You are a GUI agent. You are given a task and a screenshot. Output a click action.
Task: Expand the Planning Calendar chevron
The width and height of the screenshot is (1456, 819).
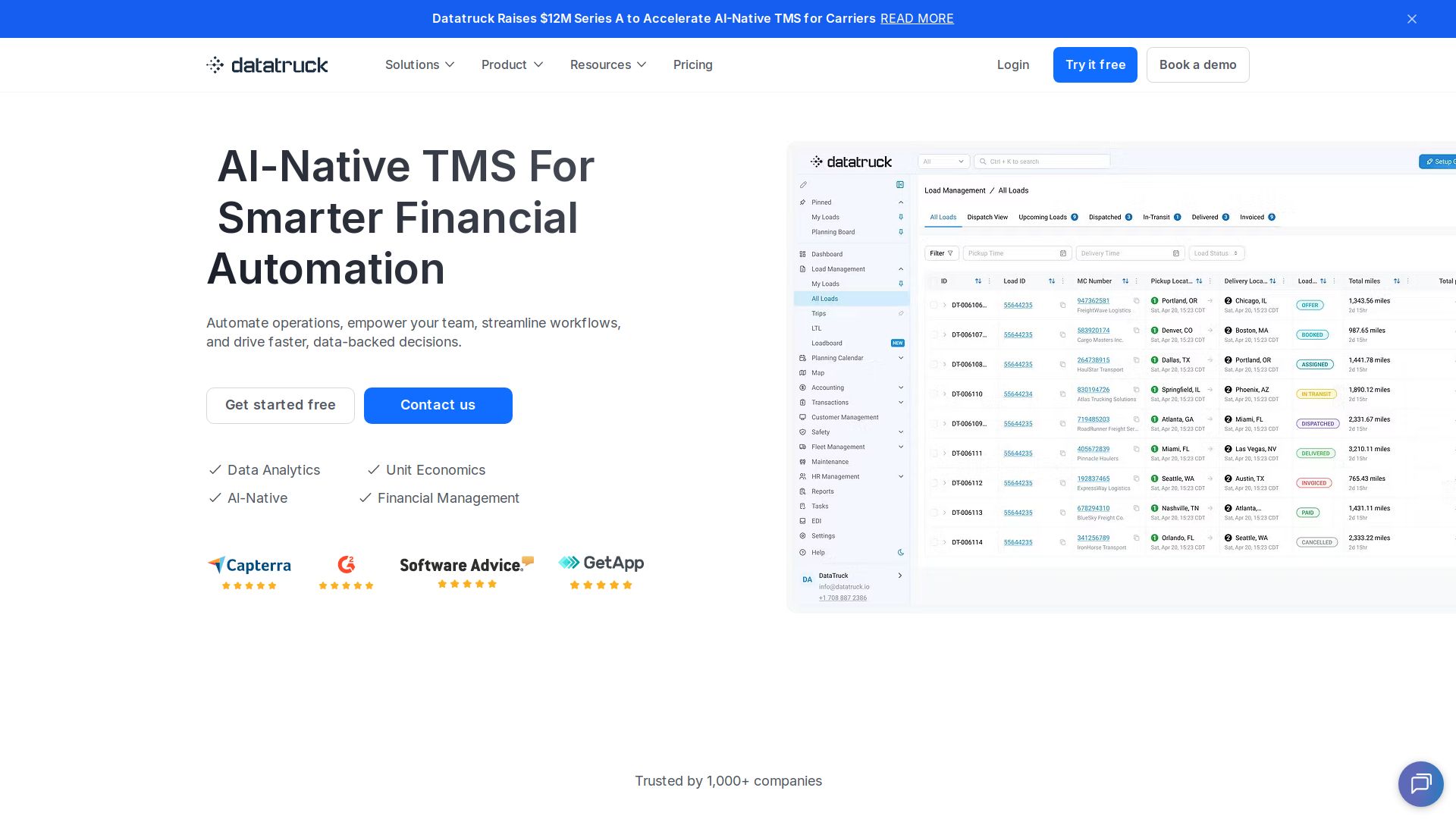(x=901, y=358)
